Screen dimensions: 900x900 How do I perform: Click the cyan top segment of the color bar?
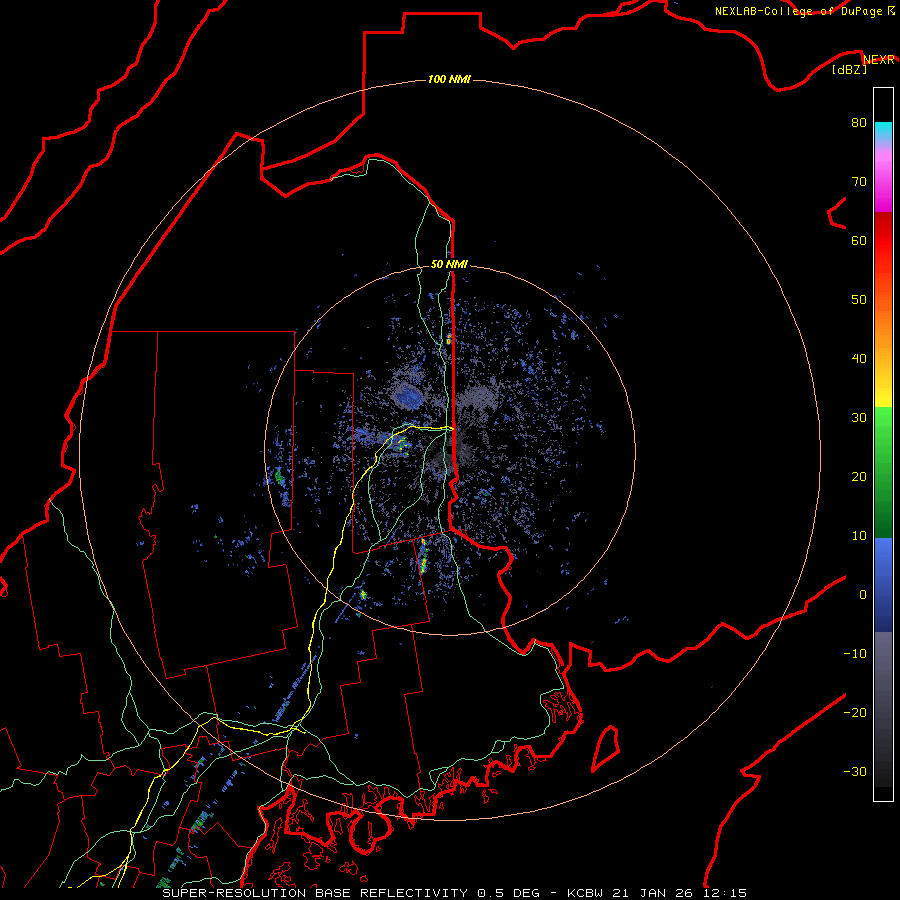pyautogui.click(x=883, y=132)
